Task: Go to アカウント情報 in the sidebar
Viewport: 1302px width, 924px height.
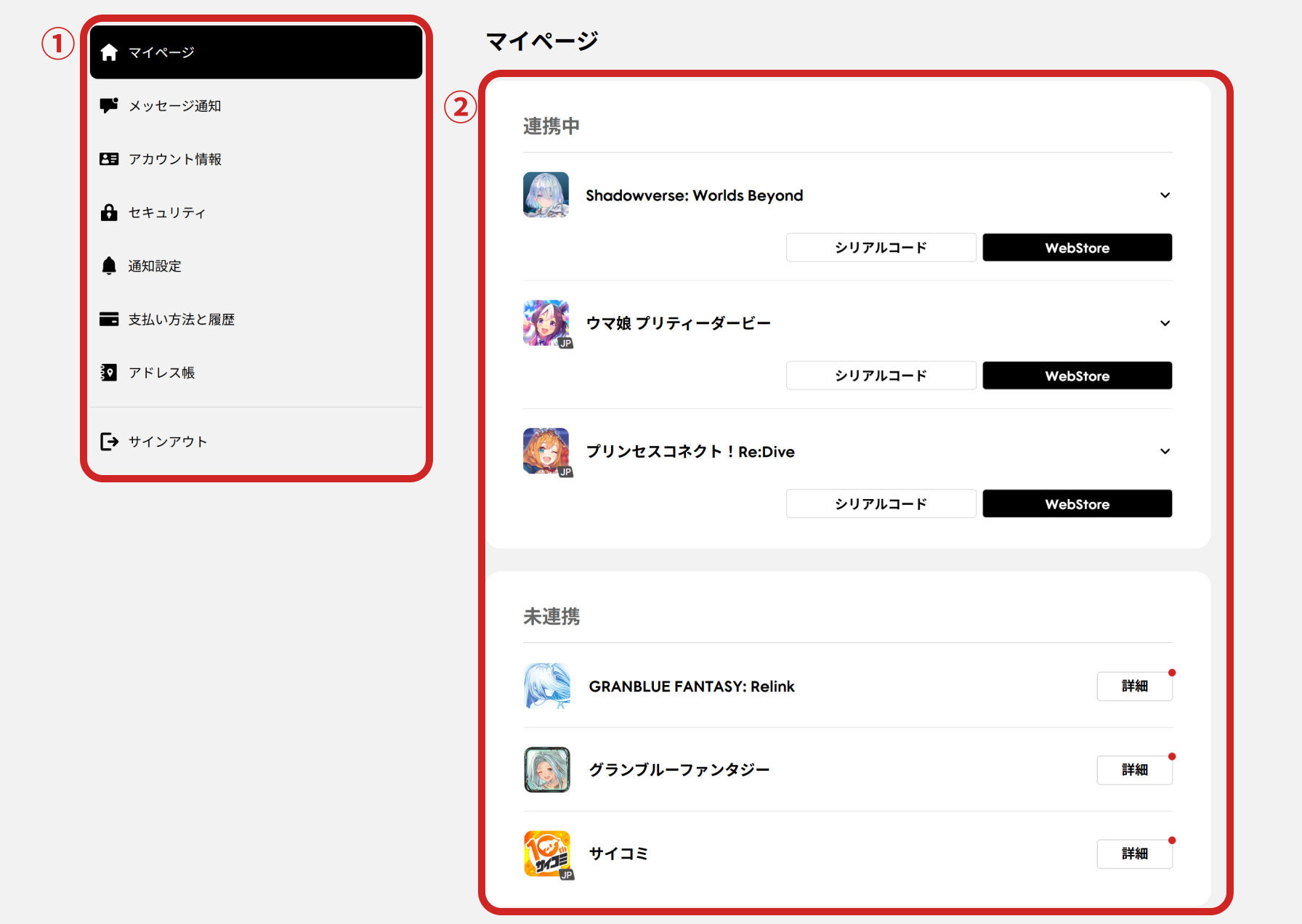Action: (x=256, y=159)
